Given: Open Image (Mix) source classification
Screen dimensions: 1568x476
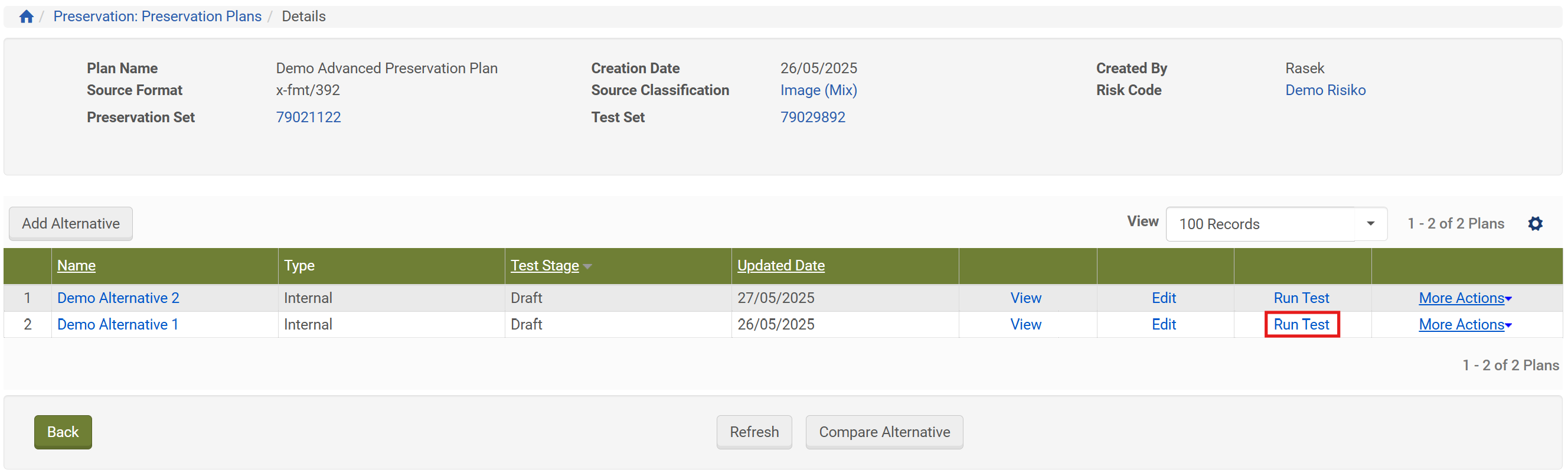Looking at the screenshot, I should pos(818,90).
